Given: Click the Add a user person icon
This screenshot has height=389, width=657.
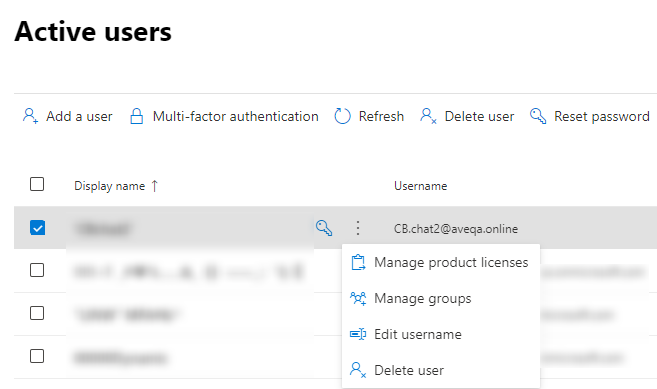Looking at the screenshot, I should click(31, 116).
